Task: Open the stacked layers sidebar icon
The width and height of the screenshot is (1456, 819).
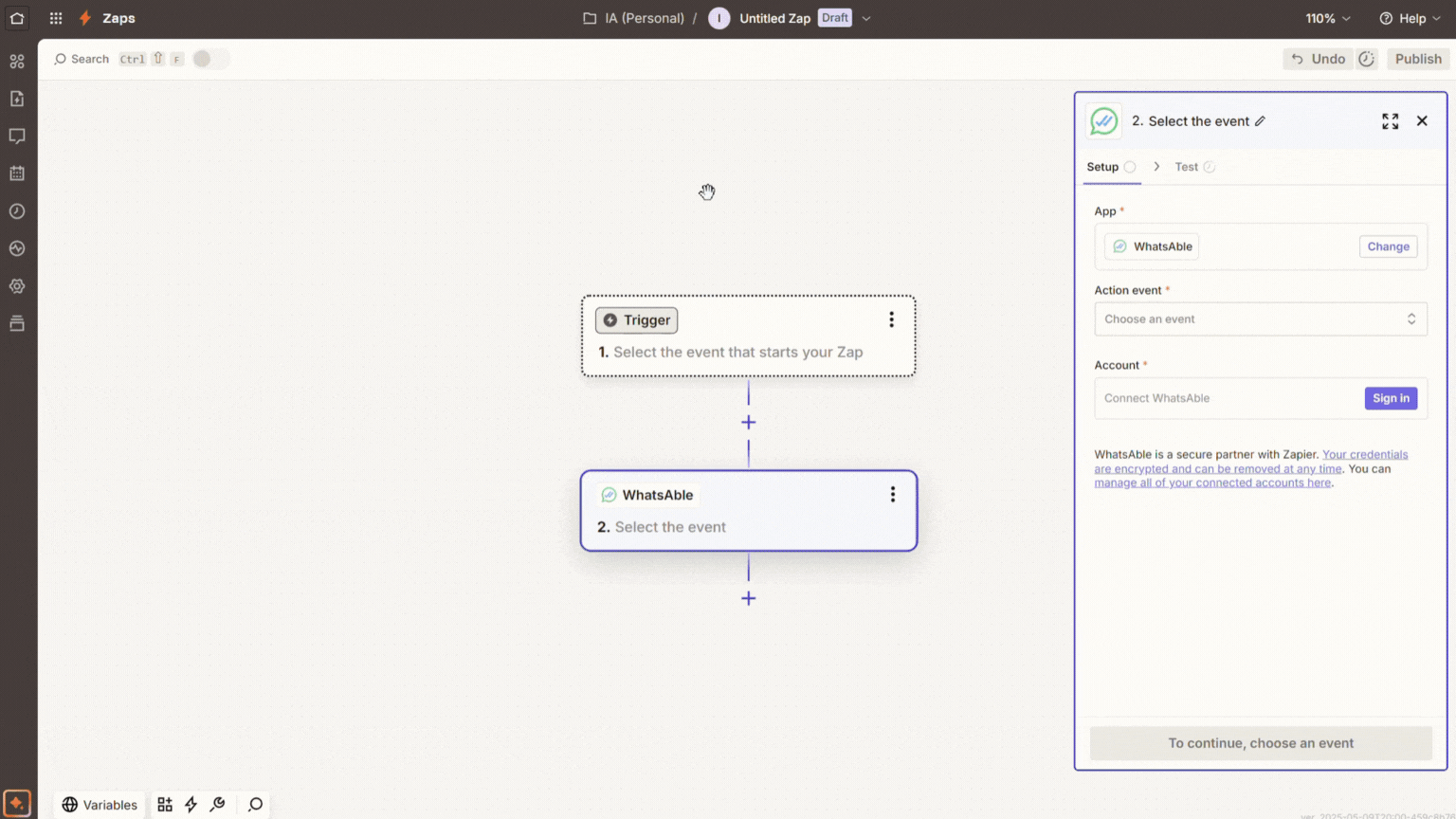Action: click(17, 323)
